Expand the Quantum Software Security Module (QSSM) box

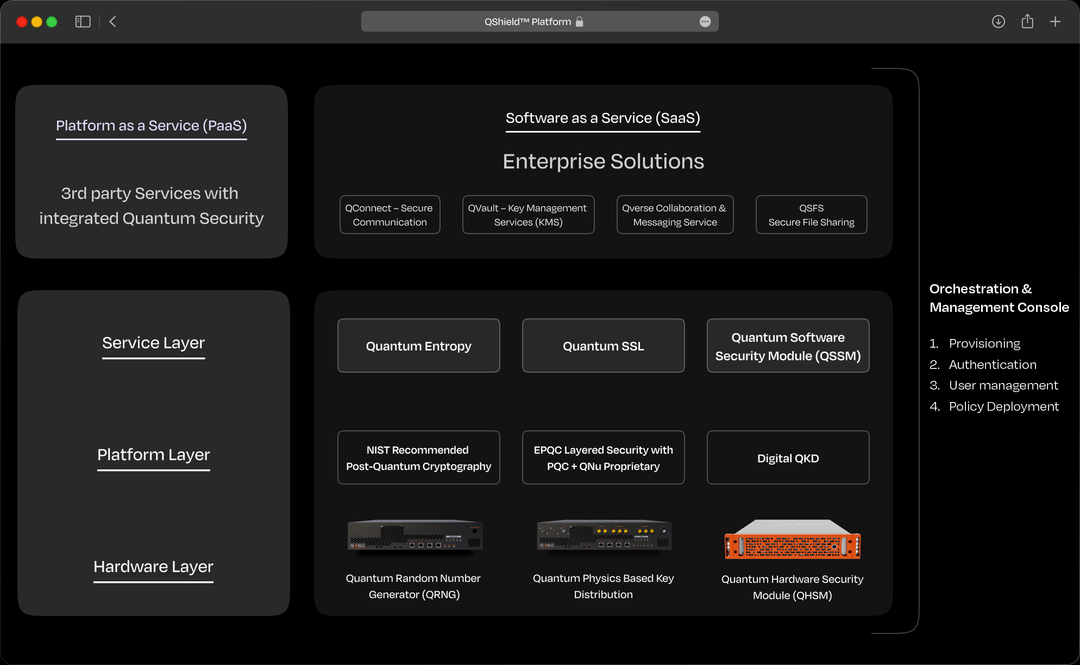[x=787, y=345]
